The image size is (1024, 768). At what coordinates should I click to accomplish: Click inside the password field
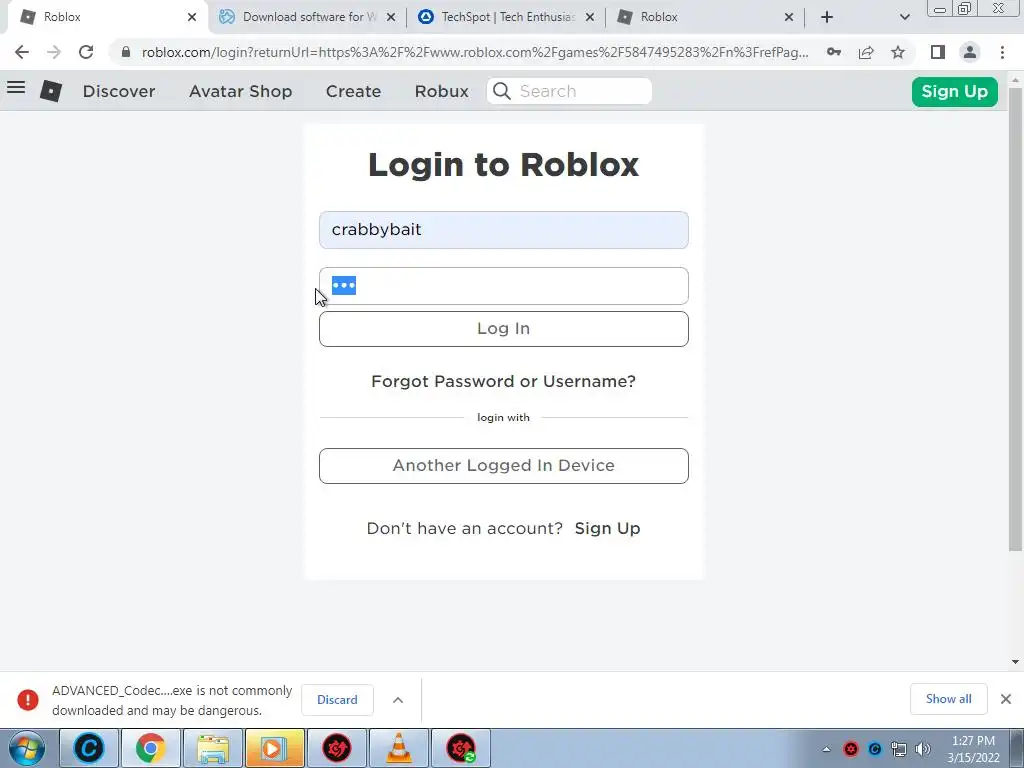coord(504,286)
